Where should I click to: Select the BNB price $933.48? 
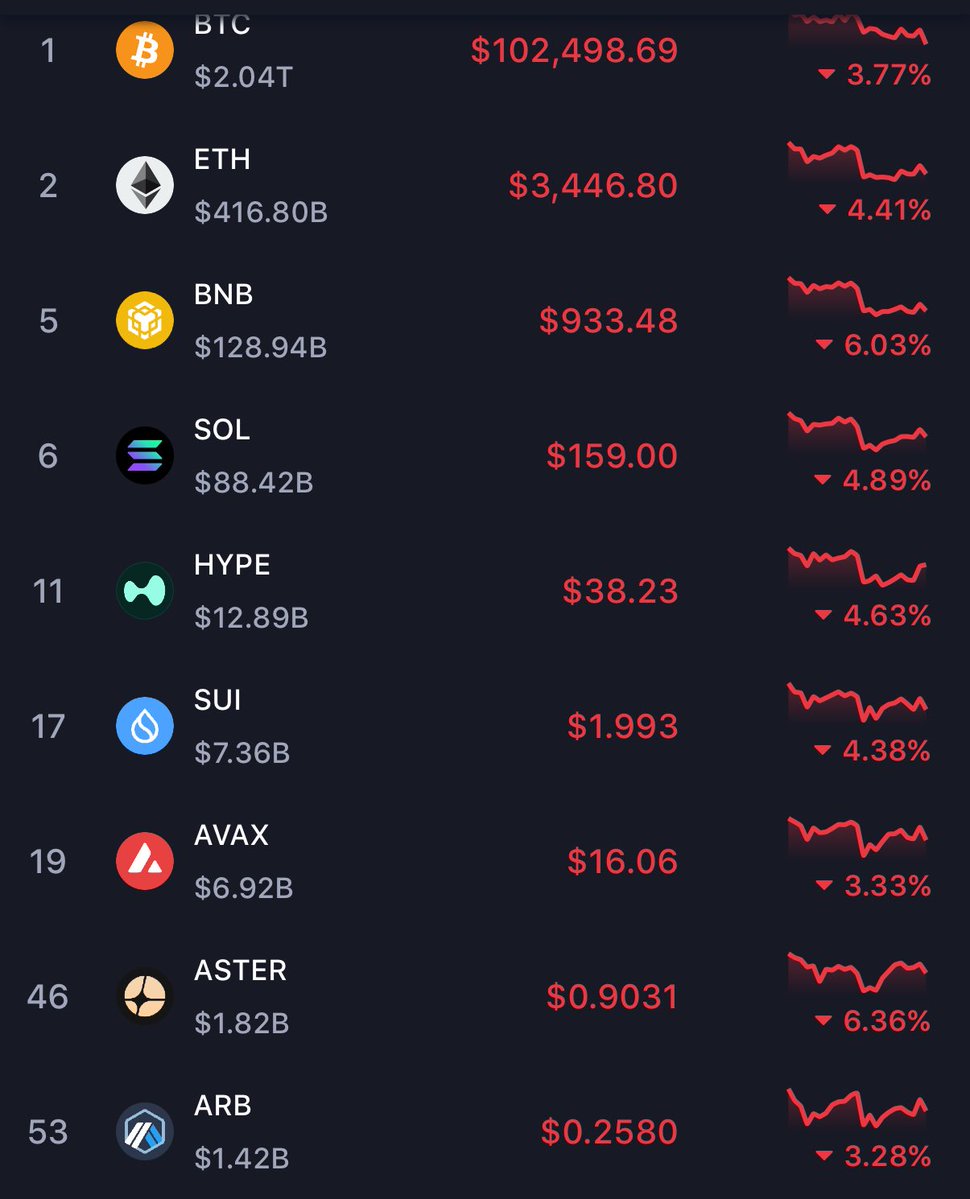point(608,321)
